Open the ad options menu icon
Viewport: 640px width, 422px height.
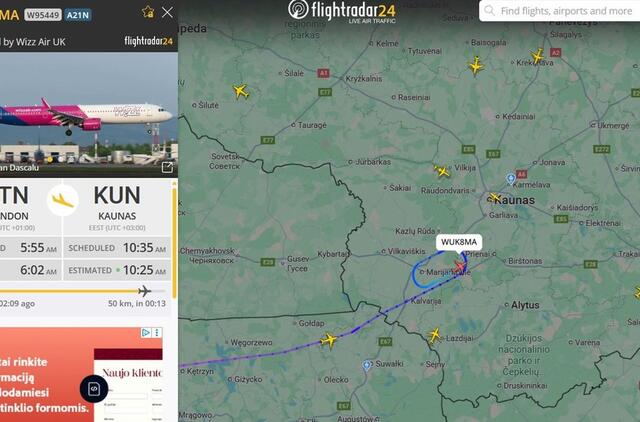(157, 333)
